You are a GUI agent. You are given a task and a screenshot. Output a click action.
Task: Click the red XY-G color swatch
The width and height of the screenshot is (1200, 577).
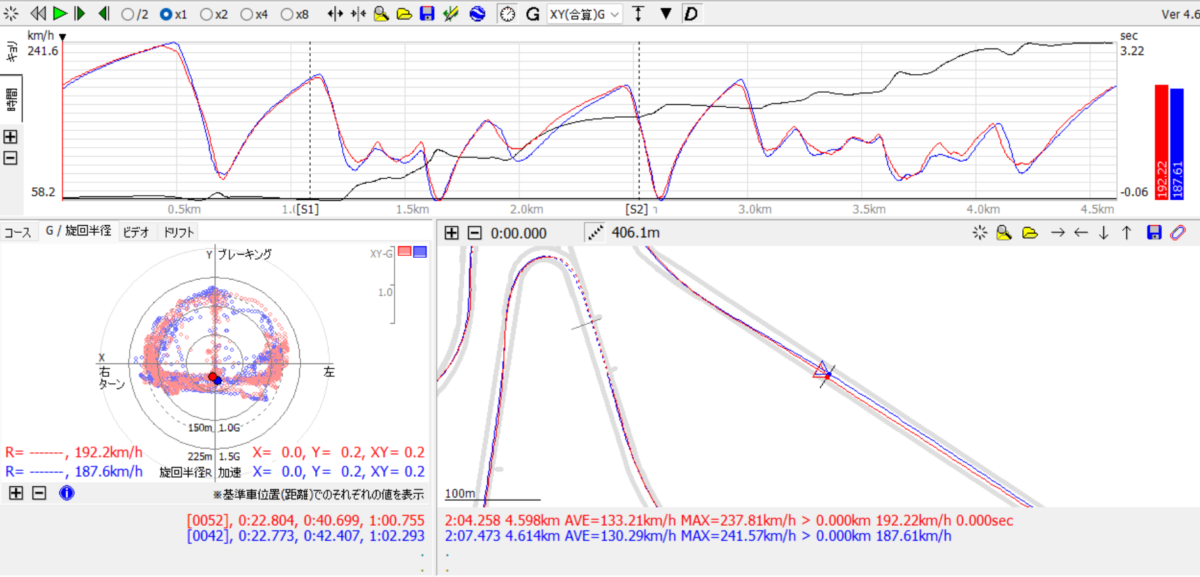[405, 252]
